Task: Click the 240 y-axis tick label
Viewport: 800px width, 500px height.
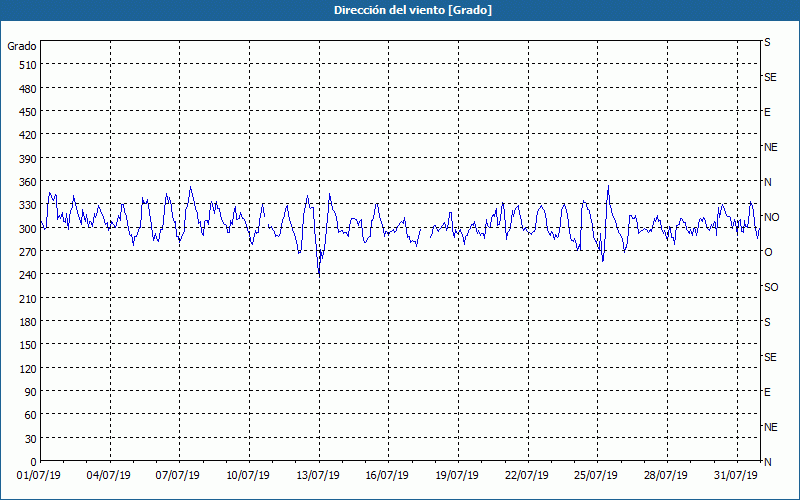Action: click(28, 275)
